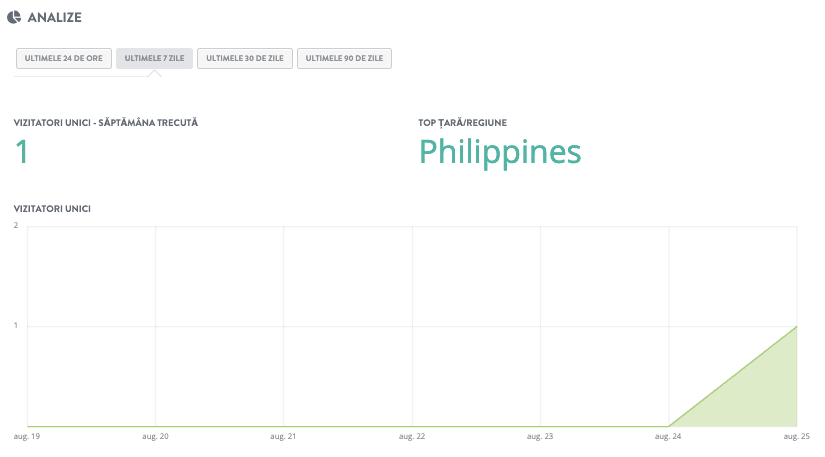Image resolution: width=825 pixels, height=457 pixels.
Task: Select the Philippines top country value
Action: (x=499, y=151)
